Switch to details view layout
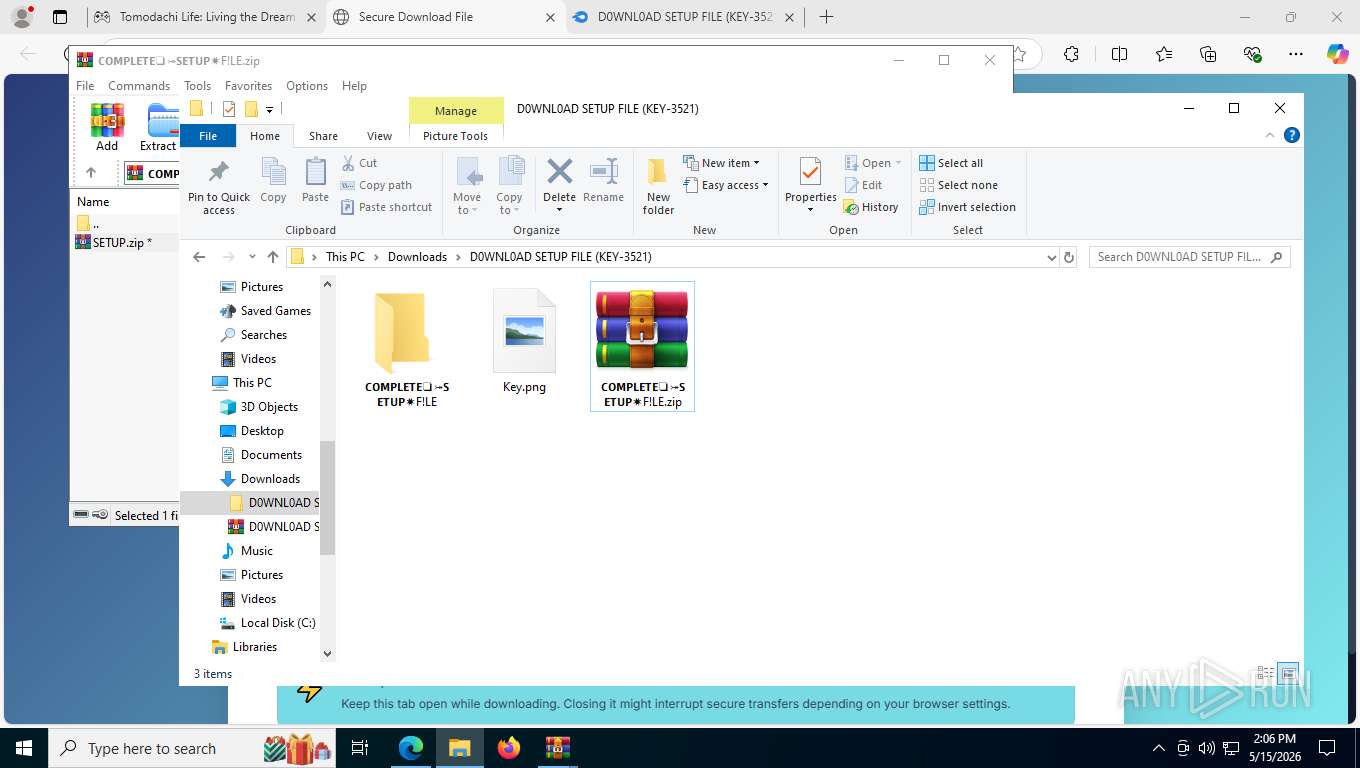 point(1266,673)
